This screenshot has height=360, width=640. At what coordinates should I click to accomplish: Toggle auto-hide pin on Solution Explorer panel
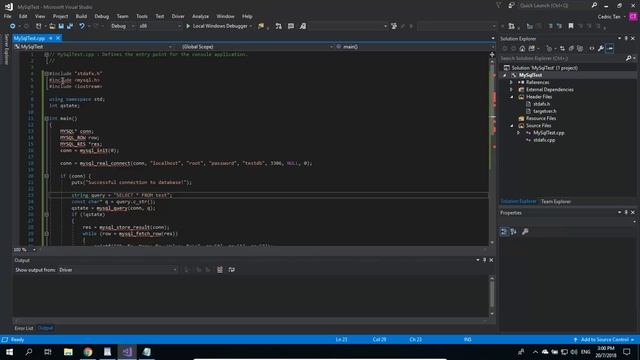click(x=626, y=38)
